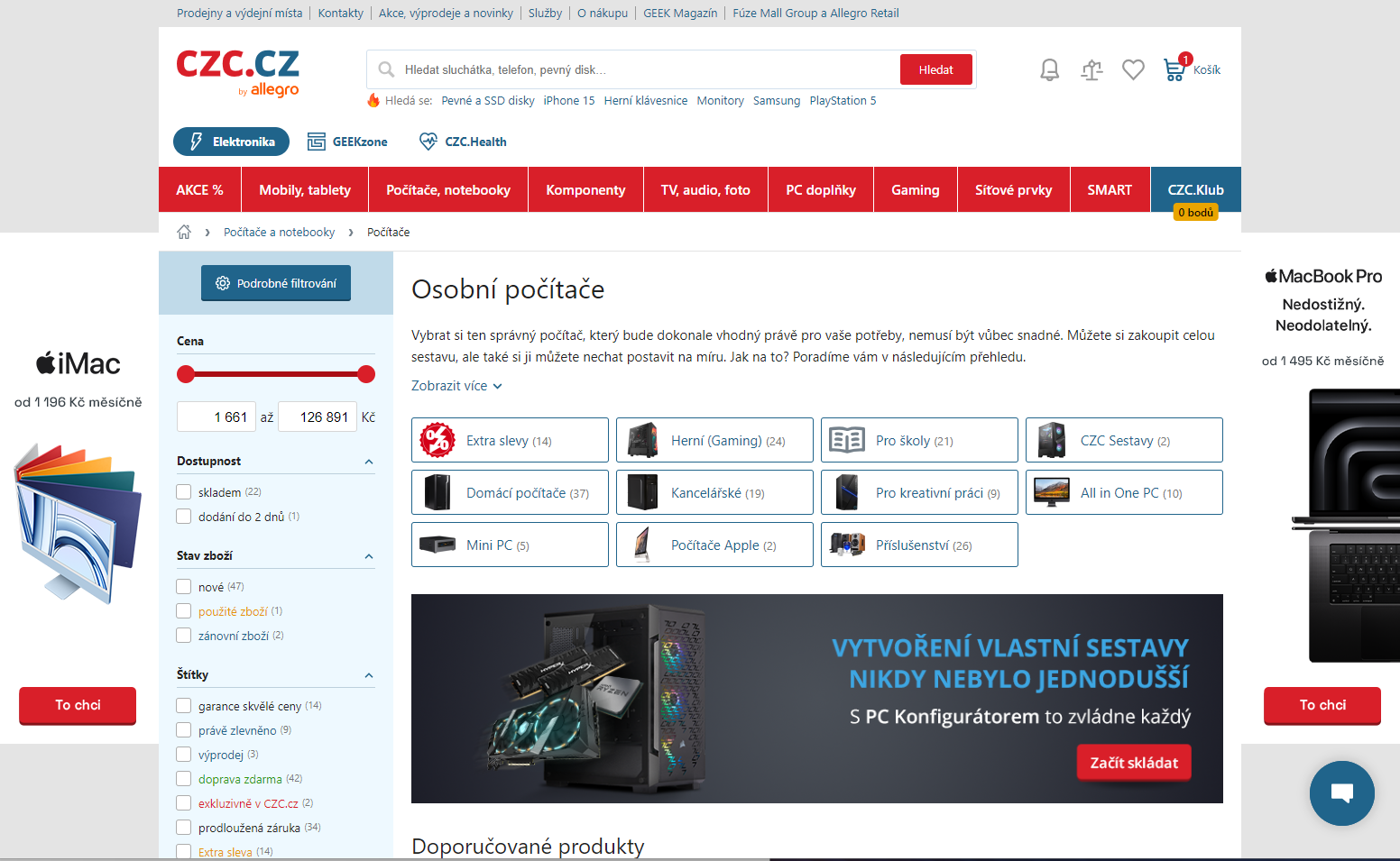Open the wishlist heart icon
The width and height of the screenshot is (1400, 861).
(x=1133, y=69)
